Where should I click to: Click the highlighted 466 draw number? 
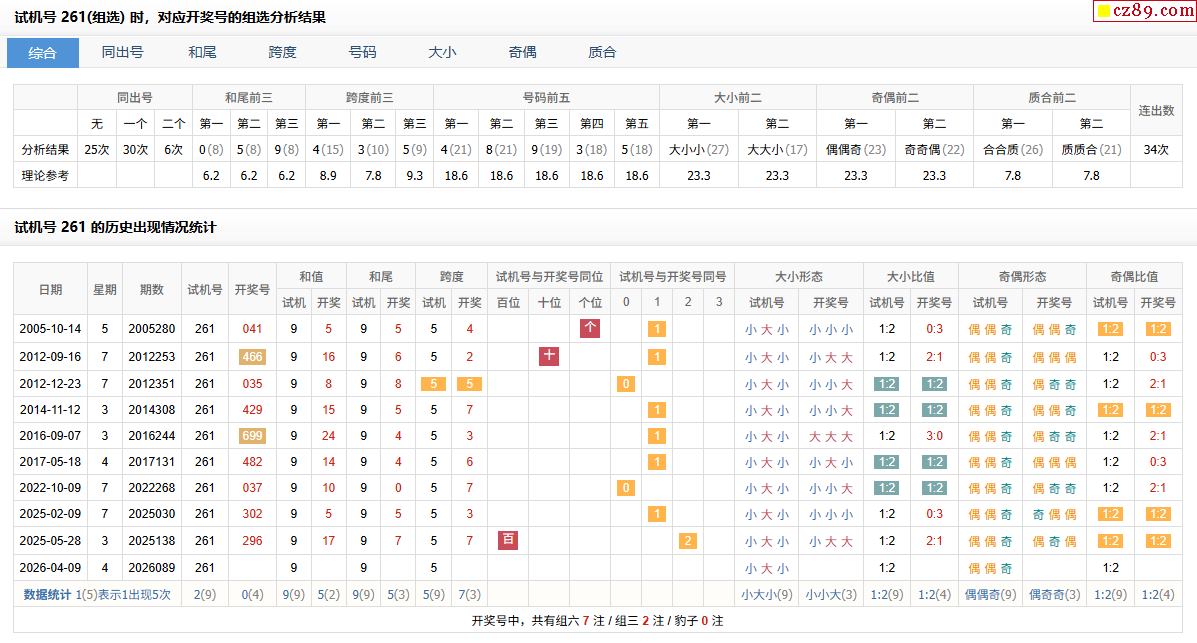pyautogui.click(x=252, y=357)
